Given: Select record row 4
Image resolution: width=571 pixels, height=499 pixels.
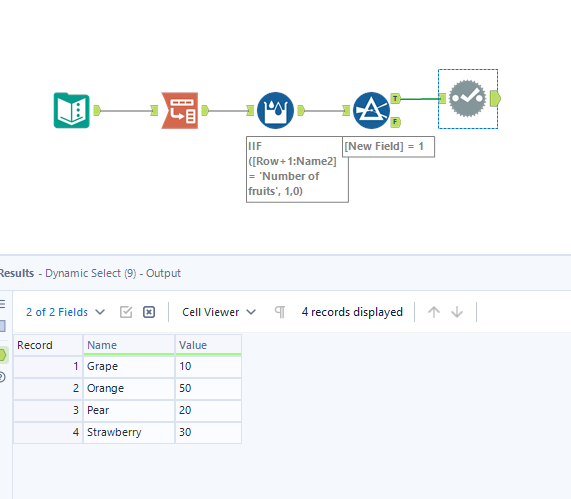Looking at the screenshot, I should (x=48, y=432).
